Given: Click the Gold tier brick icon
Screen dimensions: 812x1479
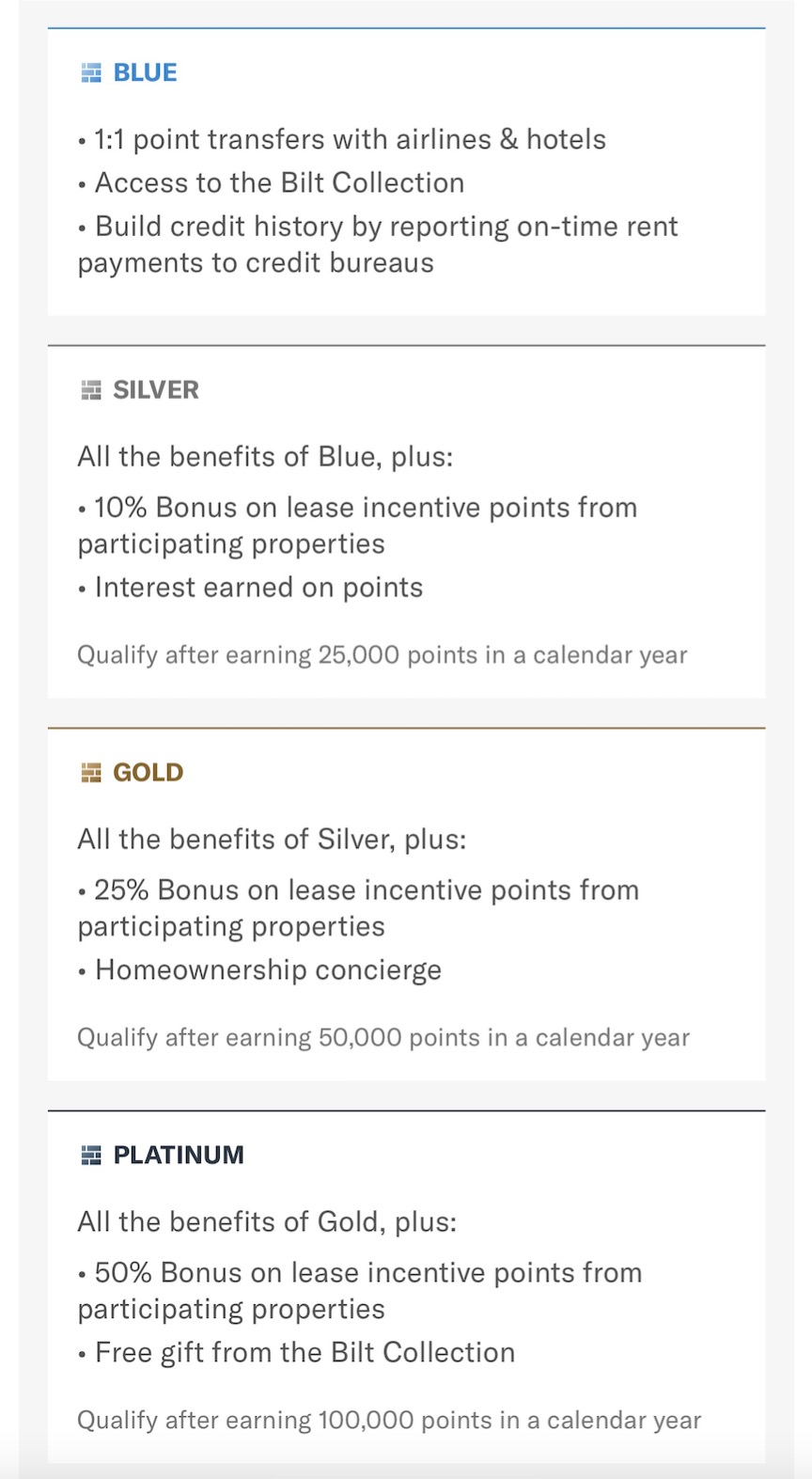Looking at the screenshot, I should pyautogui.click(x=91, y=773).
